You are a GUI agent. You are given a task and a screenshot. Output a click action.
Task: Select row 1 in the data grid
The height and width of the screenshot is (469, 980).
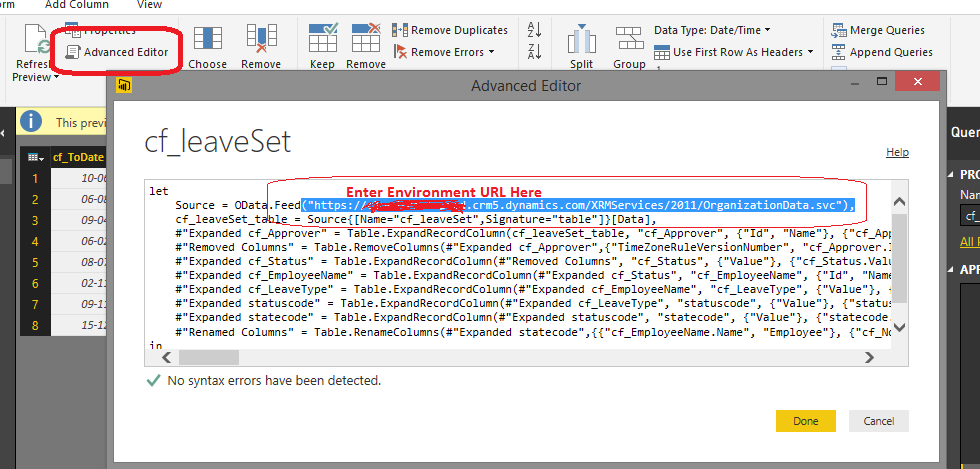coord(36,179)
